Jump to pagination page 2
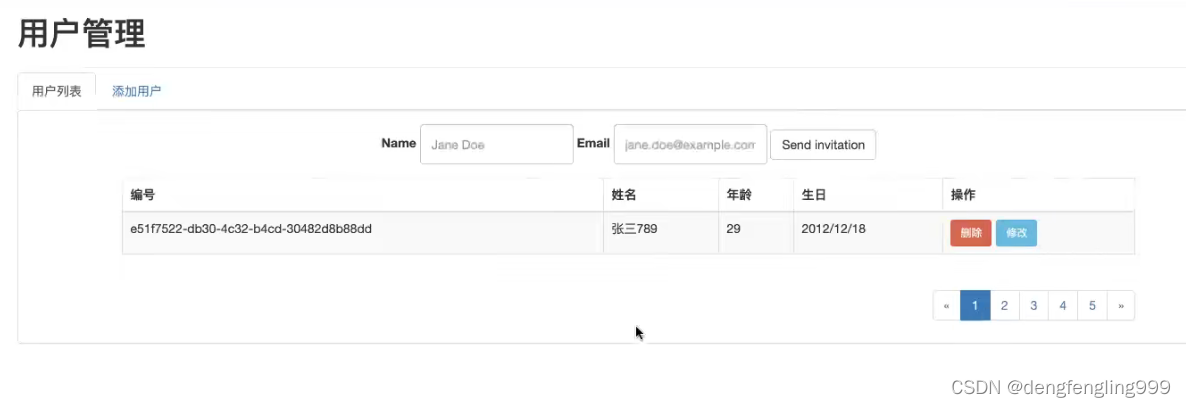The height and width of the screenshot is (407, 1186). pyautogui.click(x=1004, y=306)
